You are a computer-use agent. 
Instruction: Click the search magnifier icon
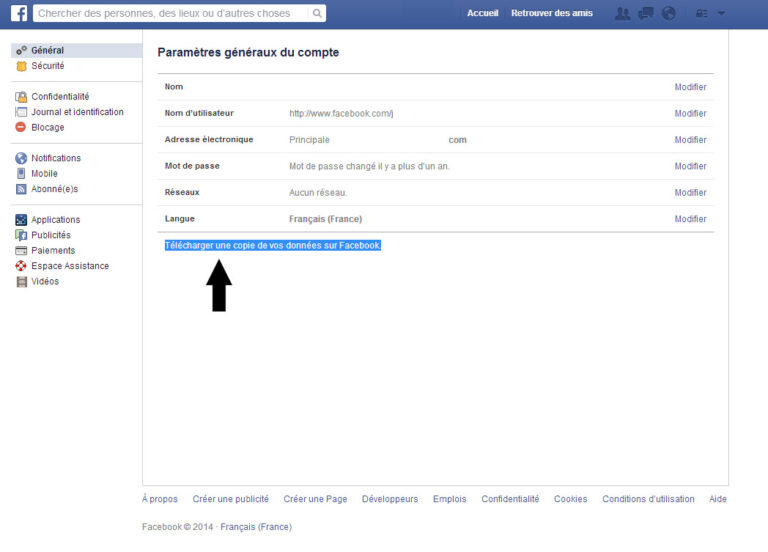point(317,14)
